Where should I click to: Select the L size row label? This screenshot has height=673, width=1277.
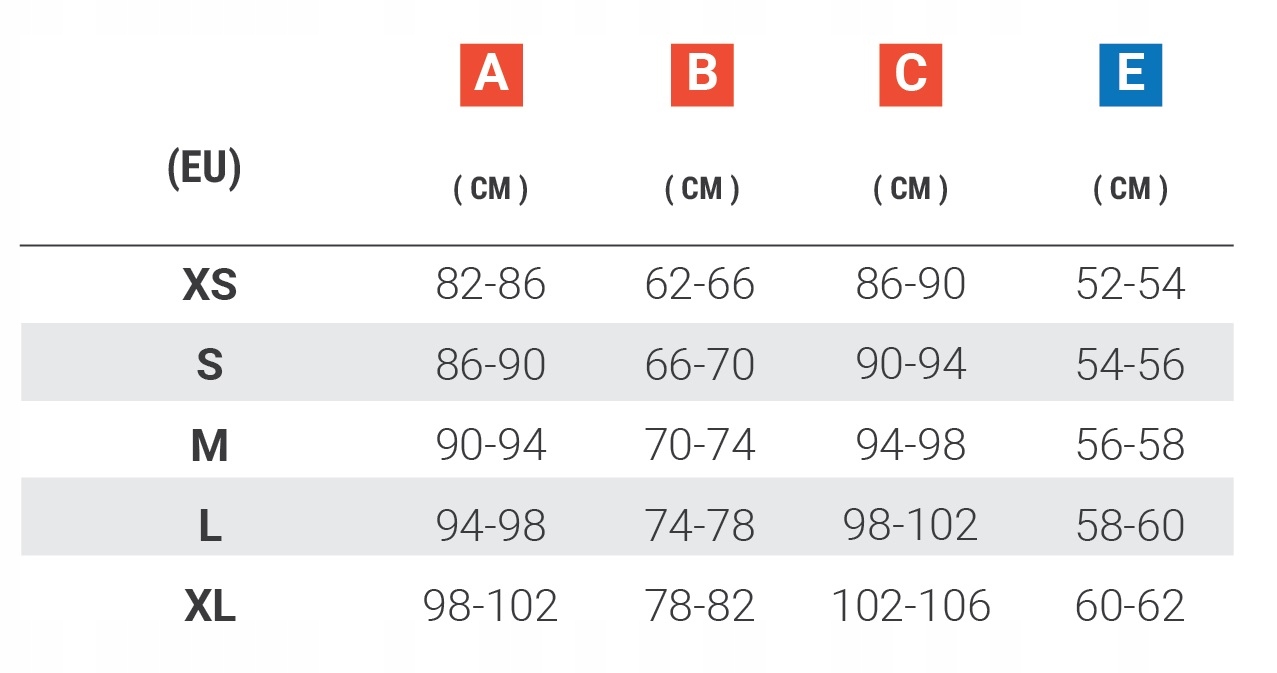(210, 526)
